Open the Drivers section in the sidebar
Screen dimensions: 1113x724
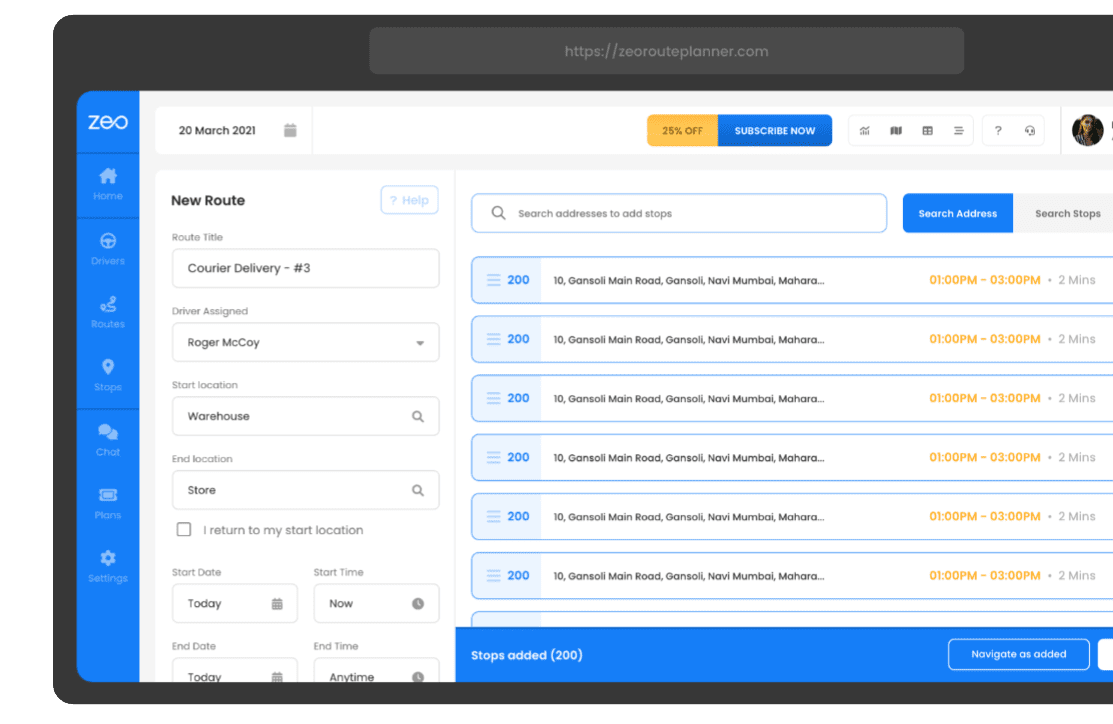[107, 248]
